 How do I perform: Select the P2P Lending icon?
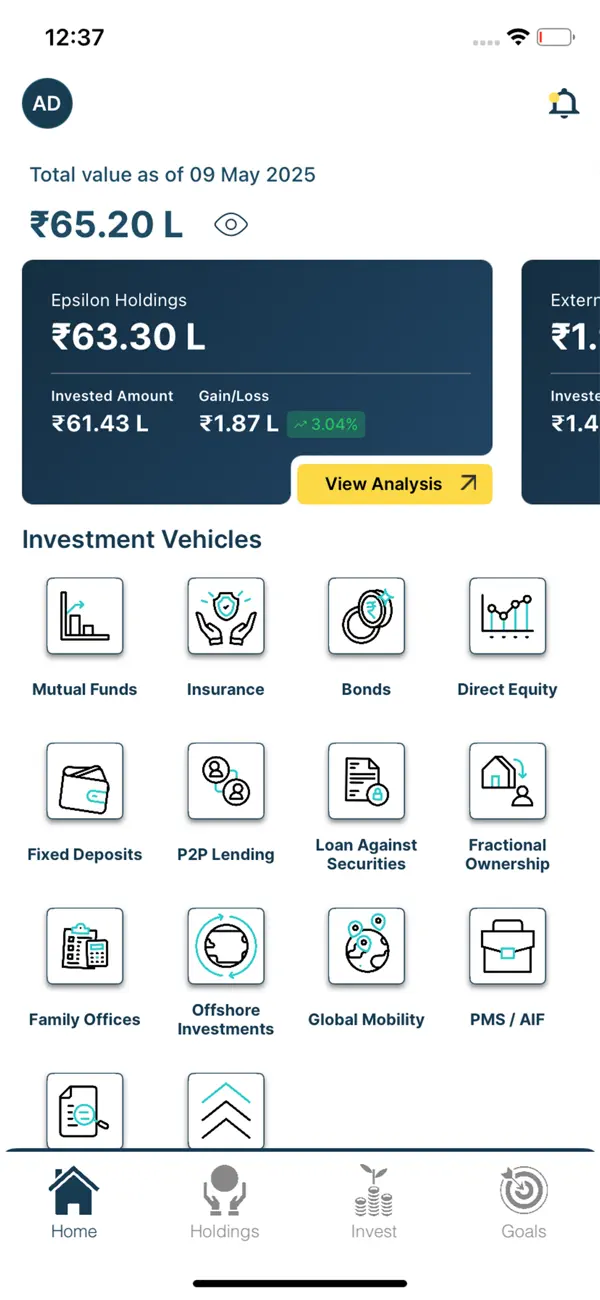pos(226,781)
